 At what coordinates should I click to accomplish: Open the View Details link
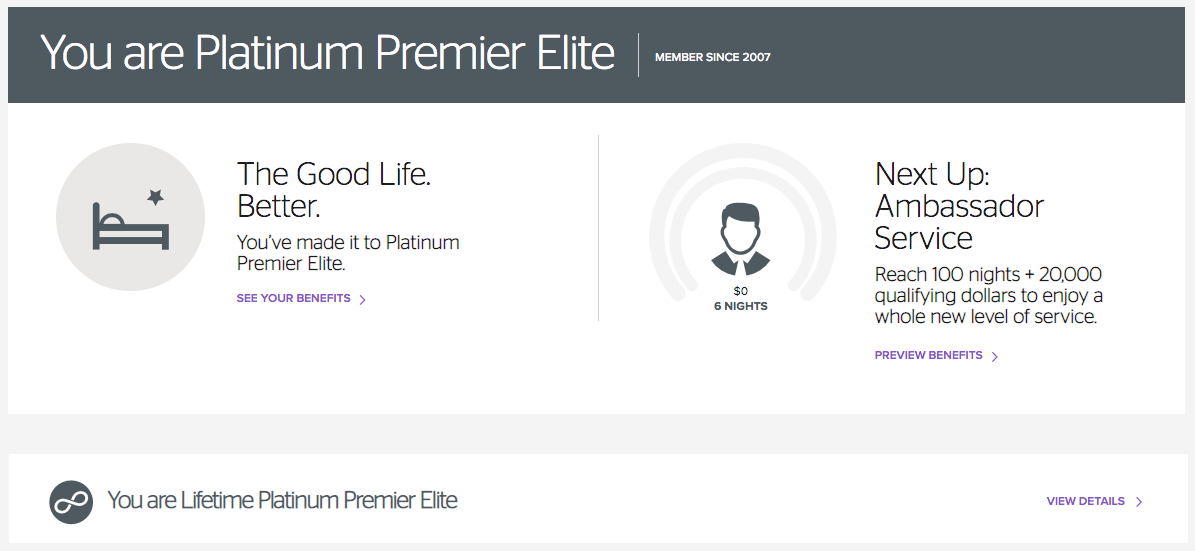(1085, 501)
